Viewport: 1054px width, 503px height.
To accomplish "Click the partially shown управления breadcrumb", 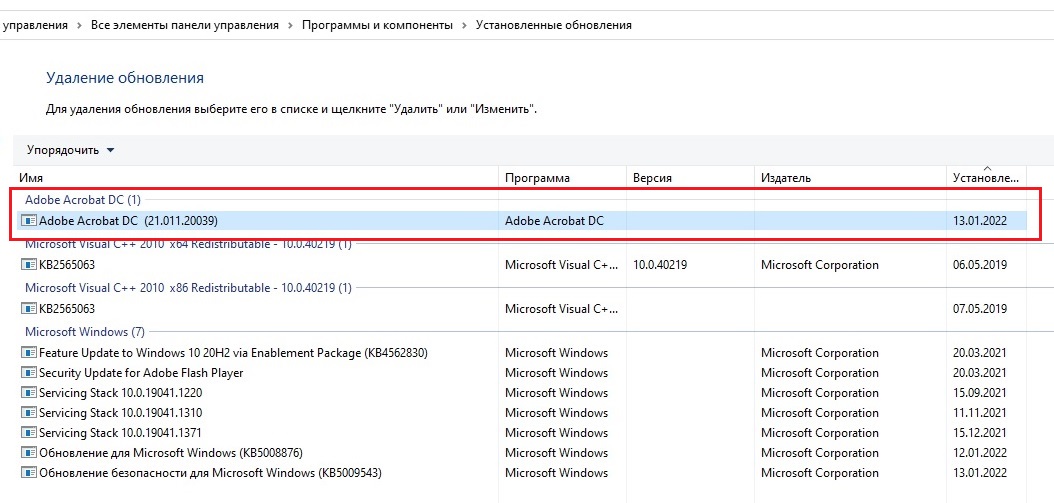I will (34, 26).
